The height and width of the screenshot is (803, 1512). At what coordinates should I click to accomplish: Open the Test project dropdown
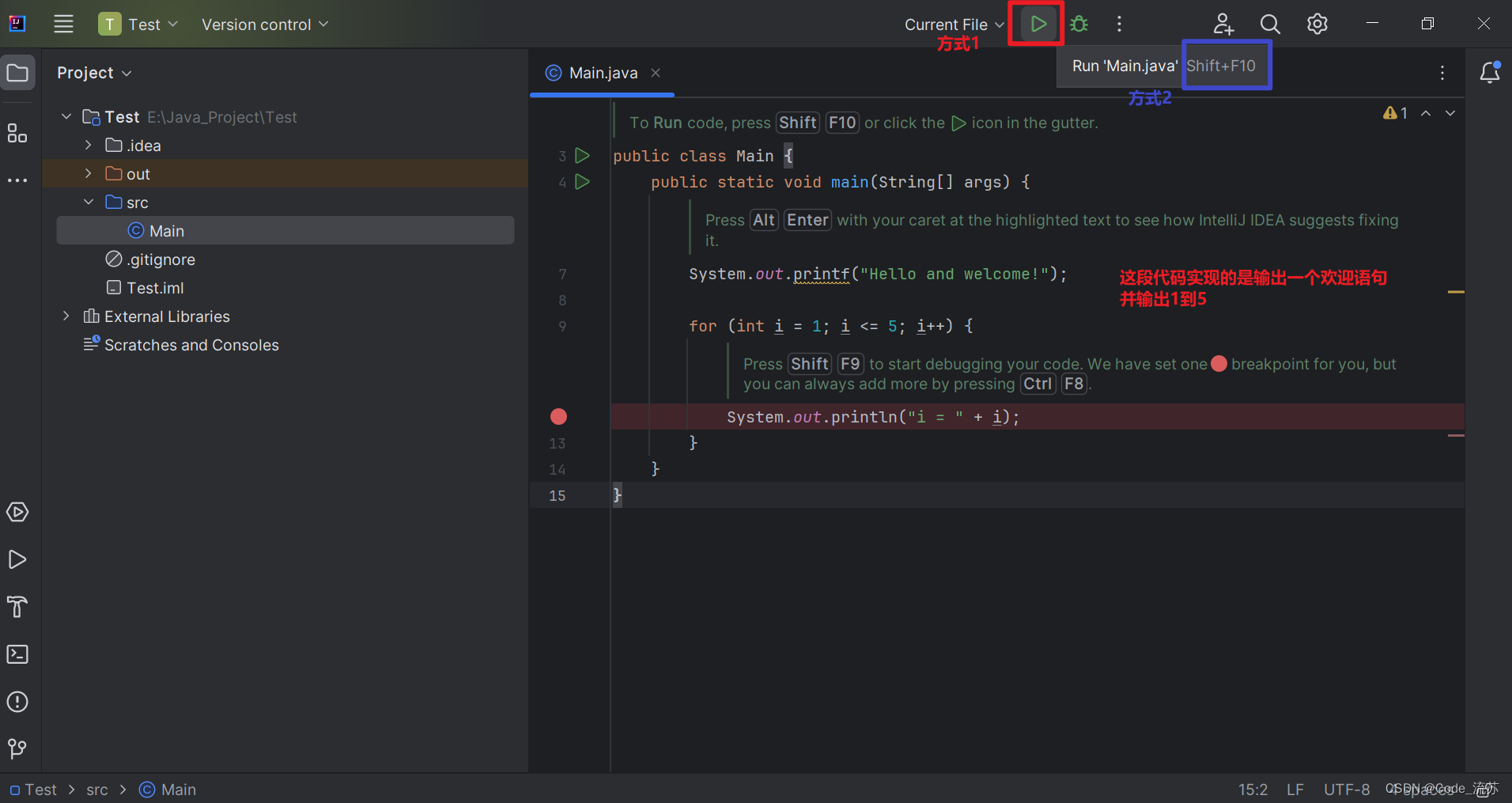pyautogui.click(x=139, y=25)
